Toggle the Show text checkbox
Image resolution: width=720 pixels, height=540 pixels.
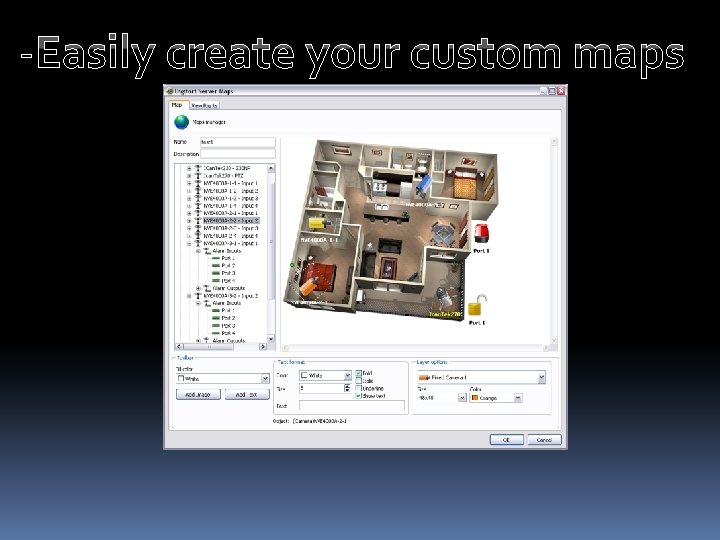point(359,396)
